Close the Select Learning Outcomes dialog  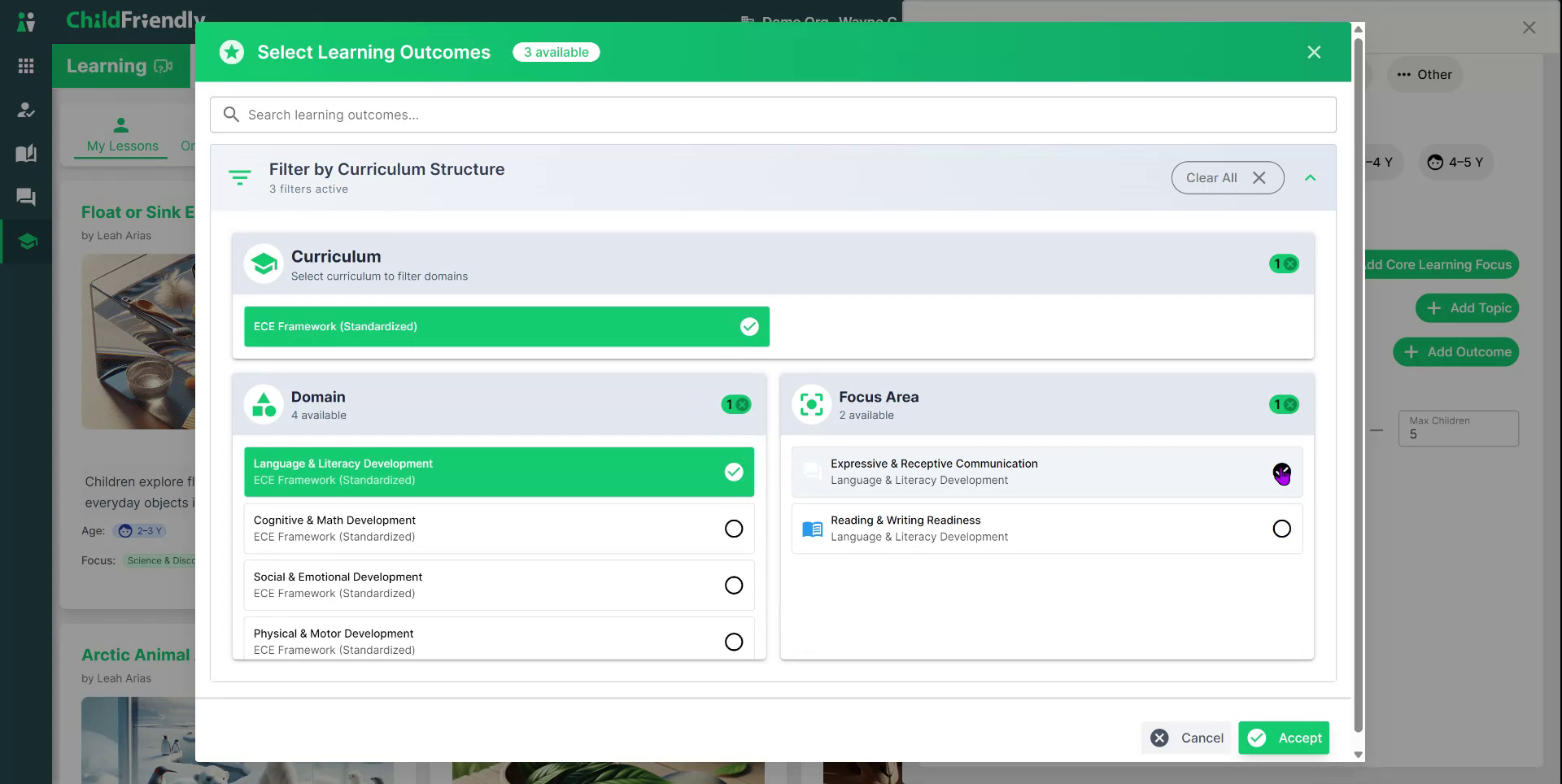tap(1314, 52)
